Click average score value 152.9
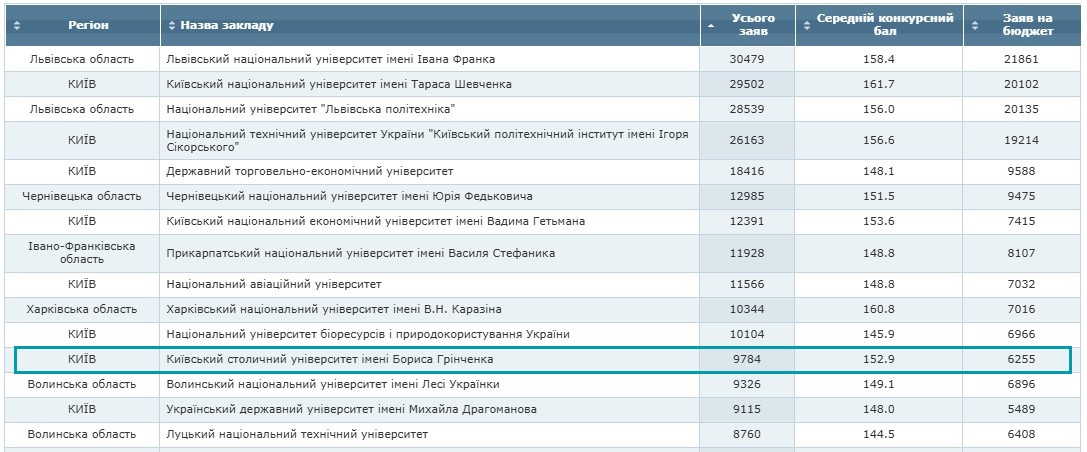This screenshot has width=1087, height=452. point(879,359)
